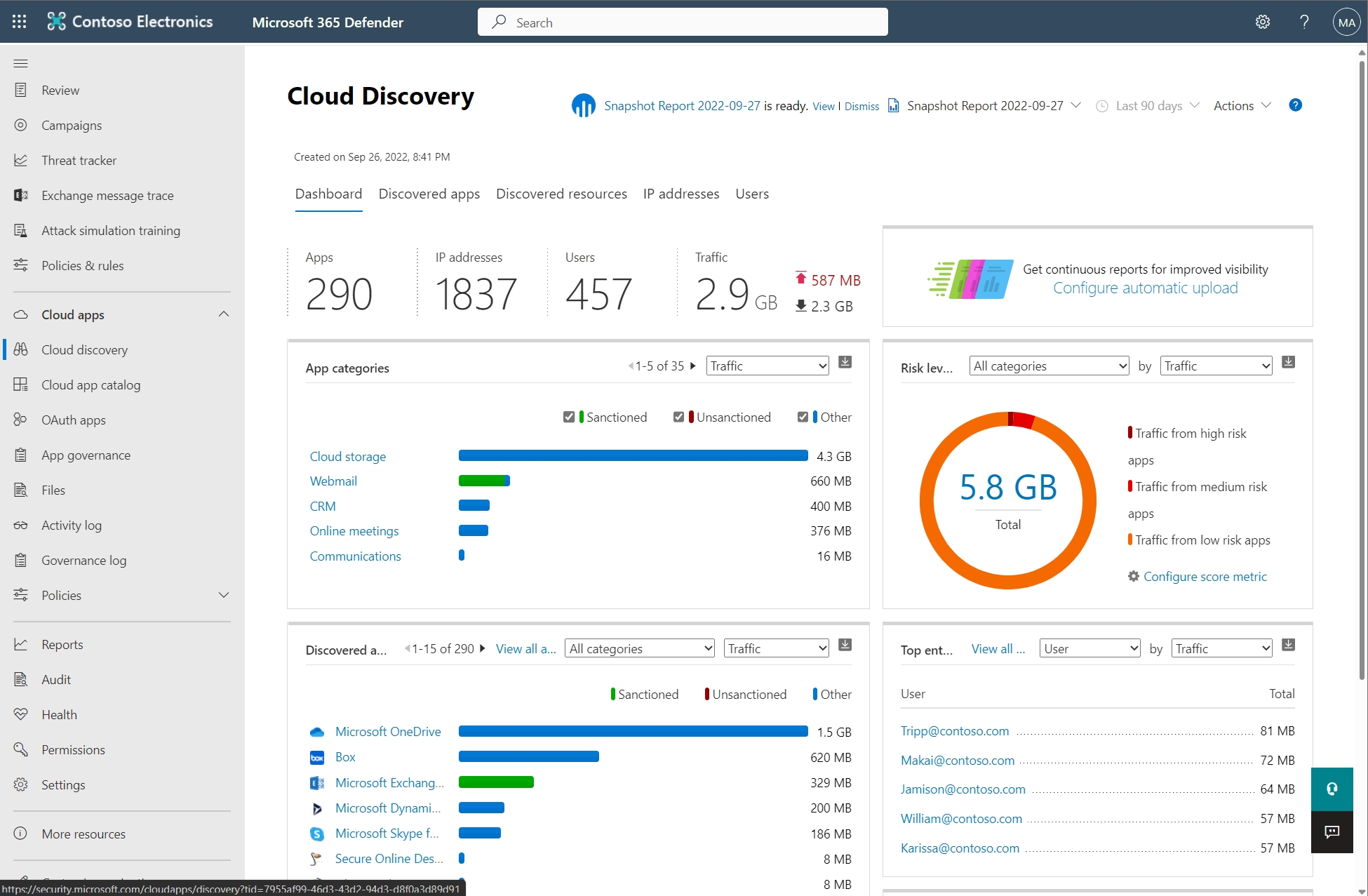Click download icon in Risk level panel
The image size is (1368, 896).
click(1288, 362)
